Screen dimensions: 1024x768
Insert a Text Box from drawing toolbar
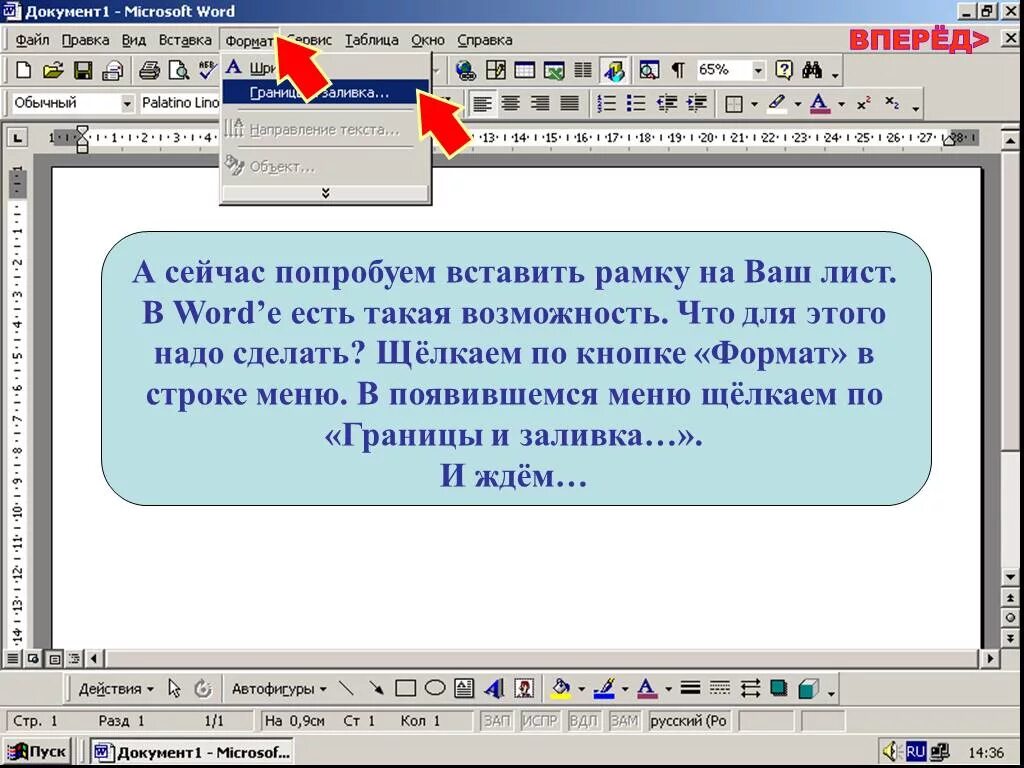point(464,688)
